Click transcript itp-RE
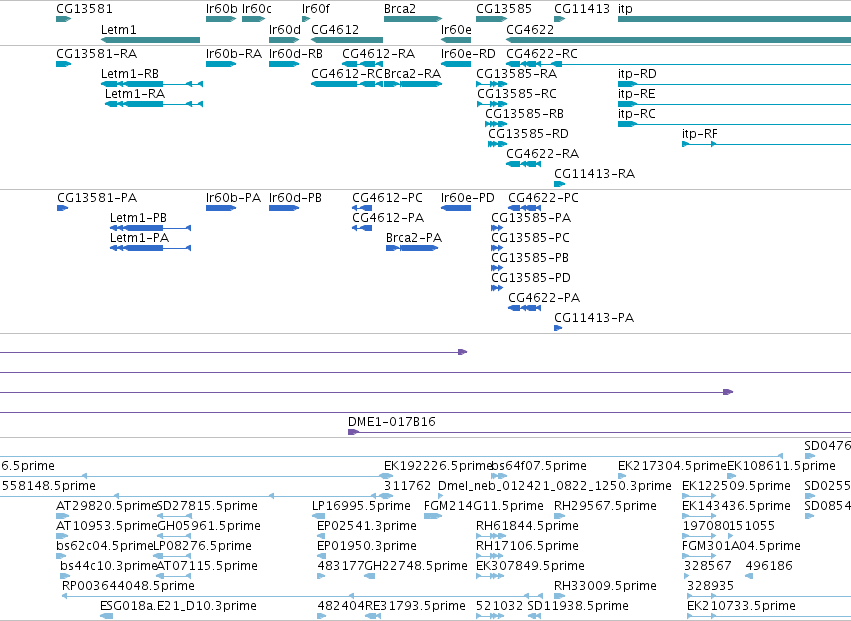851x621 pixels. point(637,94)
